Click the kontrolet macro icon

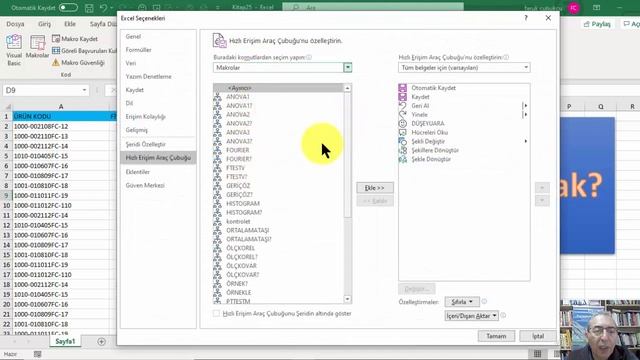pos(218,221)
